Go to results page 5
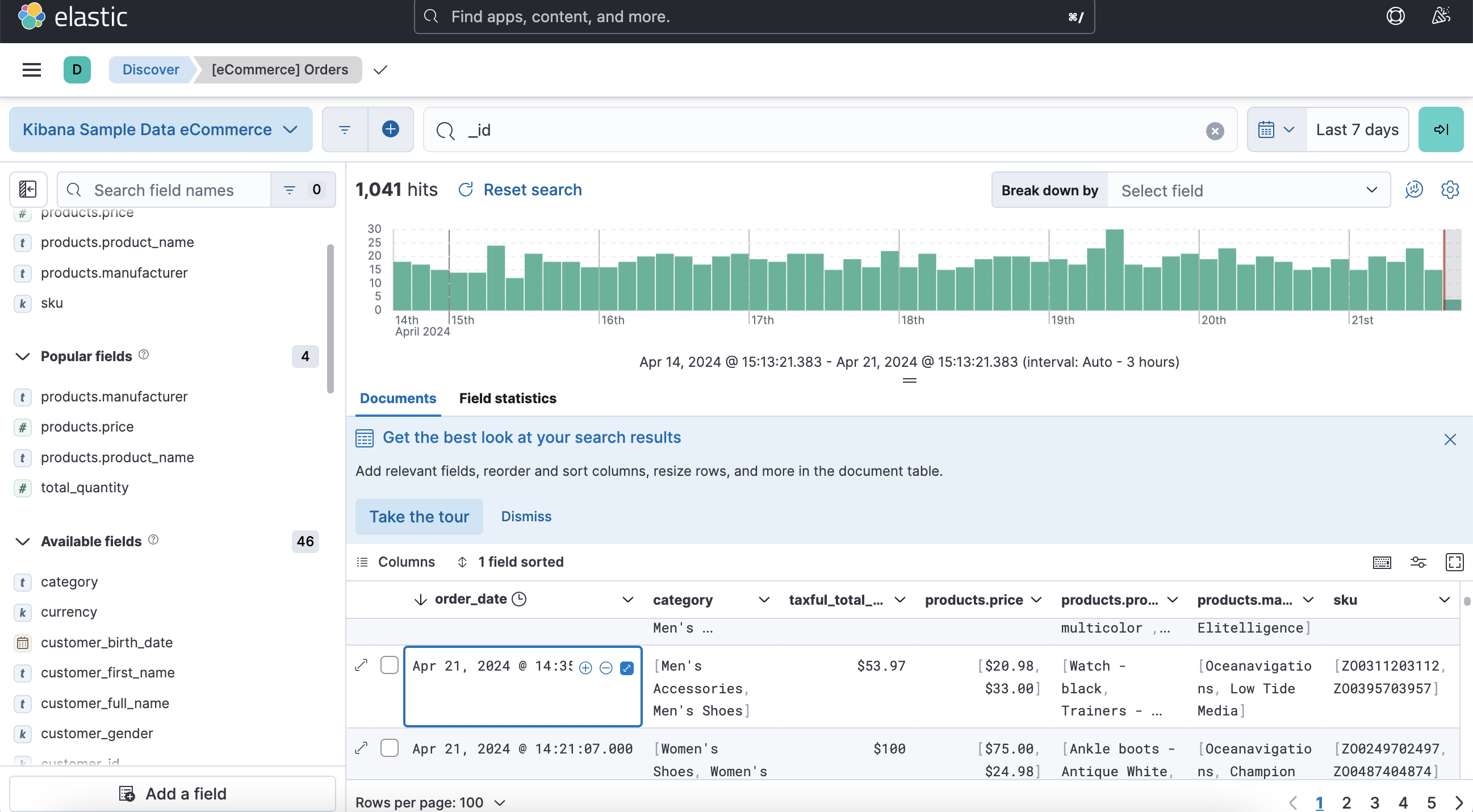The height and width of the screenshot is (812, 1473). pyautogui.click(x=1431, y=802)
